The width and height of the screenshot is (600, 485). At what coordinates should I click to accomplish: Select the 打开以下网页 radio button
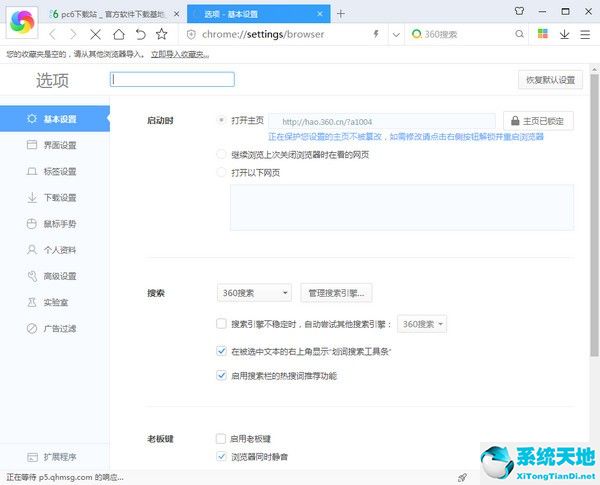pyautogui.click(x=221, y=172)
